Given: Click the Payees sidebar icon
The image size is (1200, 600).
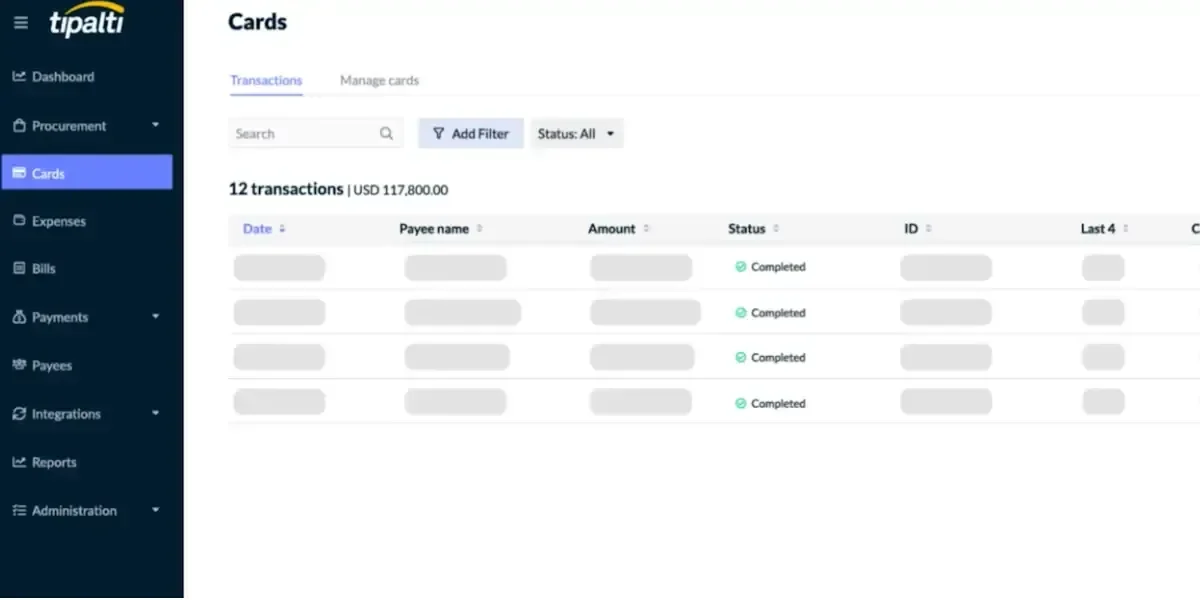Looking at the screenshot, I should pos(17,365).
